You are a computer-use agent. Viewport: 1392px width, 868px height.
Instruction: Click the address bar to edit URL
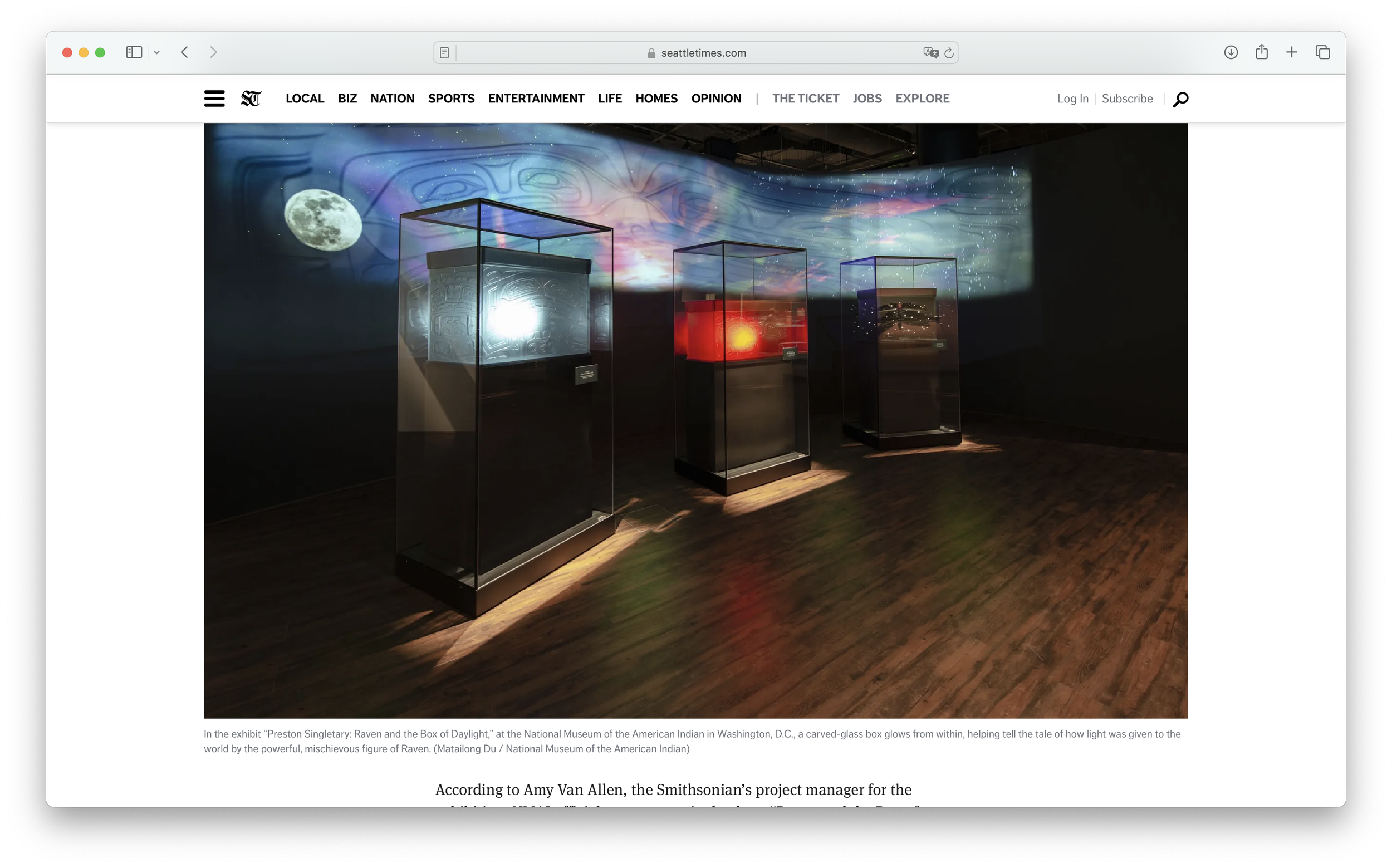703,52
